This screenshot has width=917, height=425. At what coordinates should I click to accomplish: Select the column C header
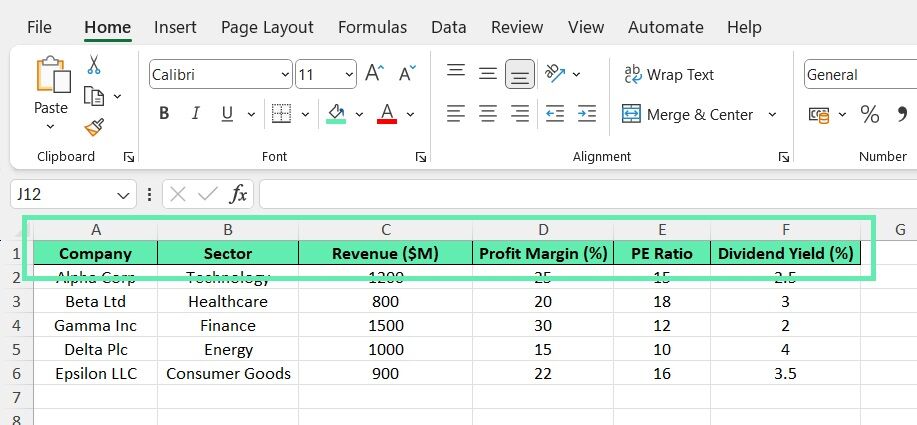point(385,230)
